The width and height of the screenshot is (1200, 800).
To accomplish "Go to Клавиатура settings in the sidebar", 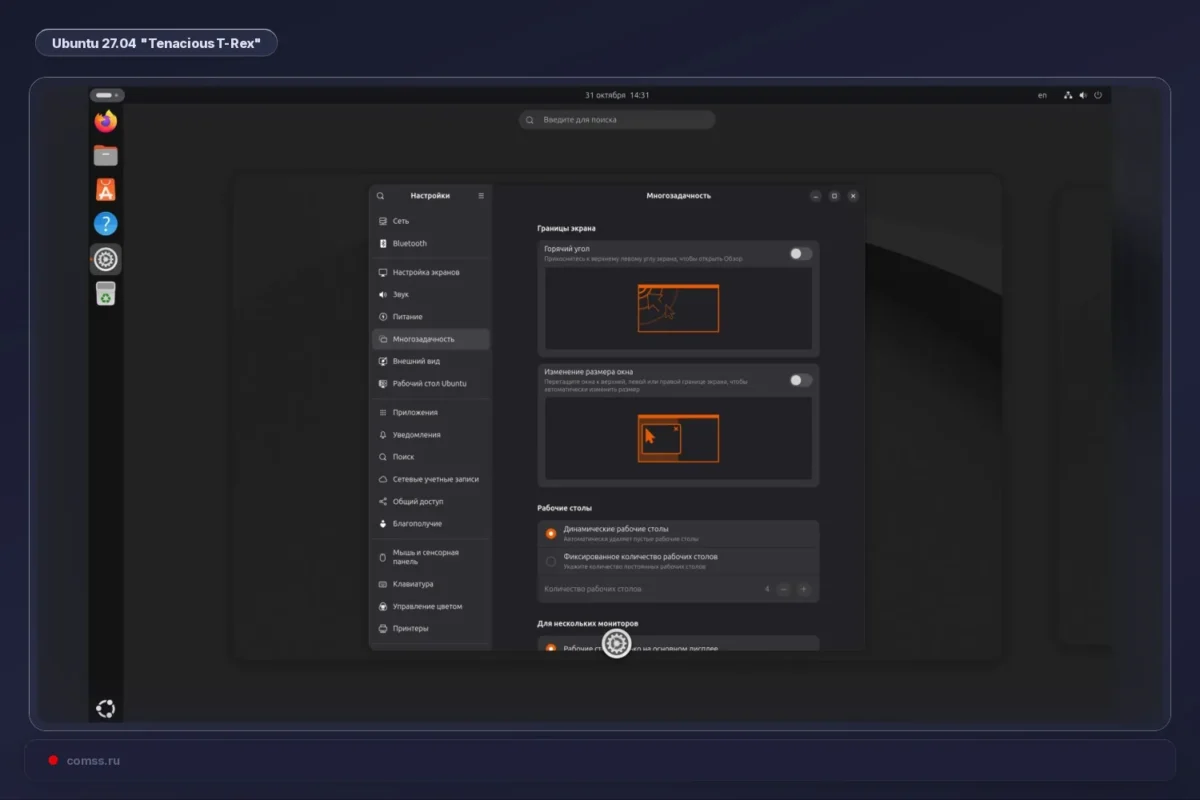I will [x=431, y=584].
